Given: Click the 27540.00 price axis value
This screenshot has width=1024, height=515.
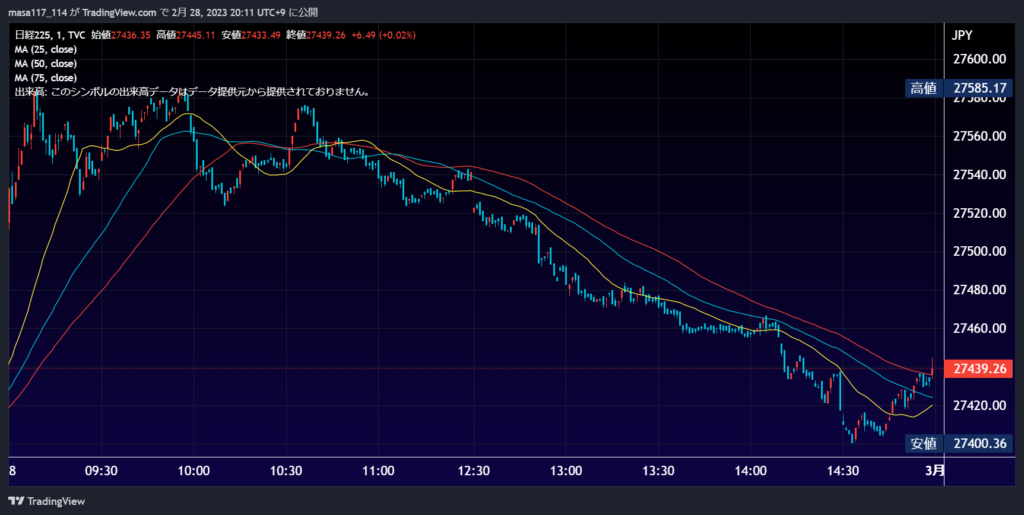Looking at the screenshot, I should coord(979,175).
